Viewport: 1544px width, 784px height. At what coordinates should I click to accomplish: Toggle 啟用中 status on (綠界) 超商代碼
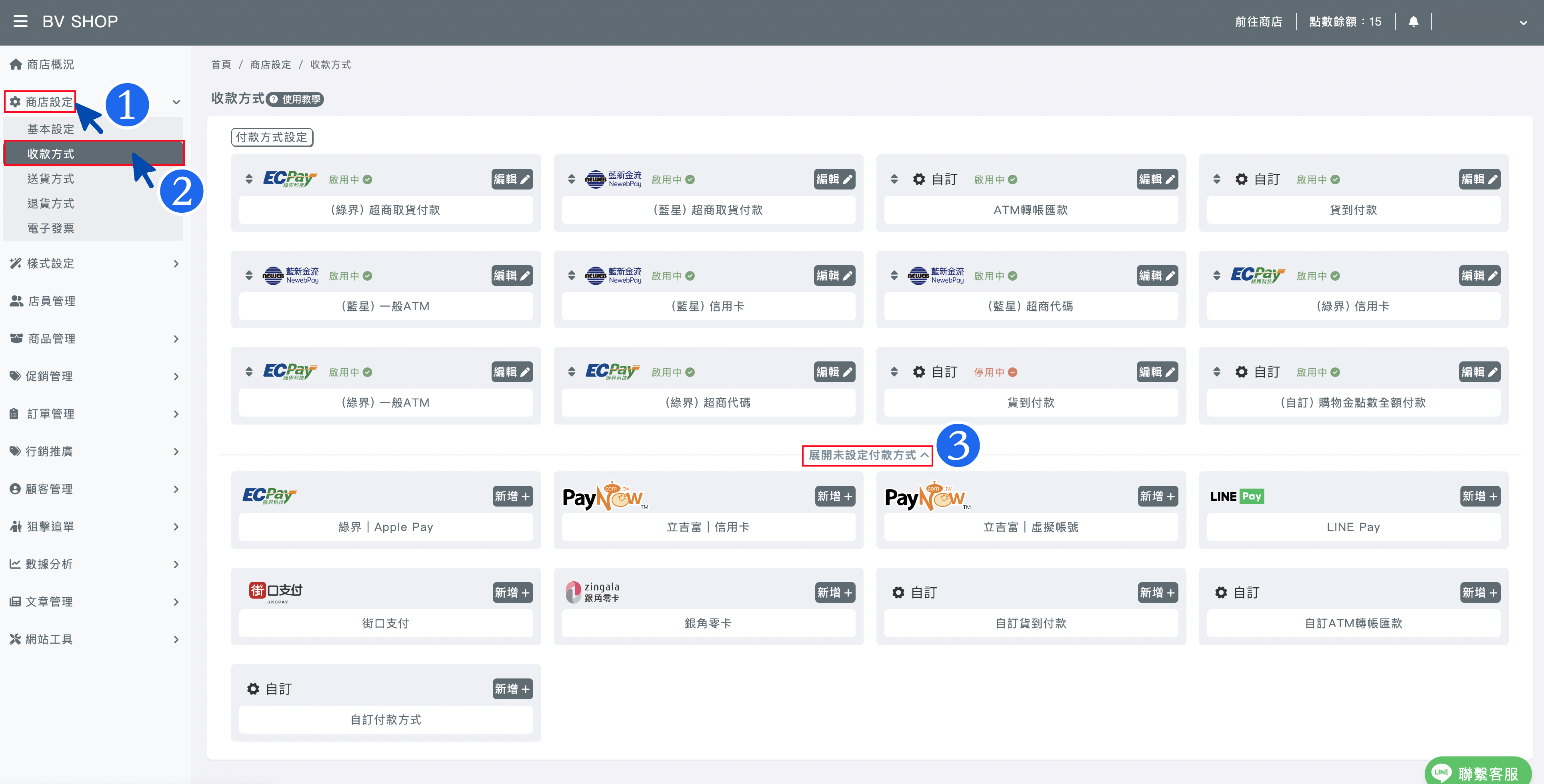pyautogui.click(x=673, y=372)
